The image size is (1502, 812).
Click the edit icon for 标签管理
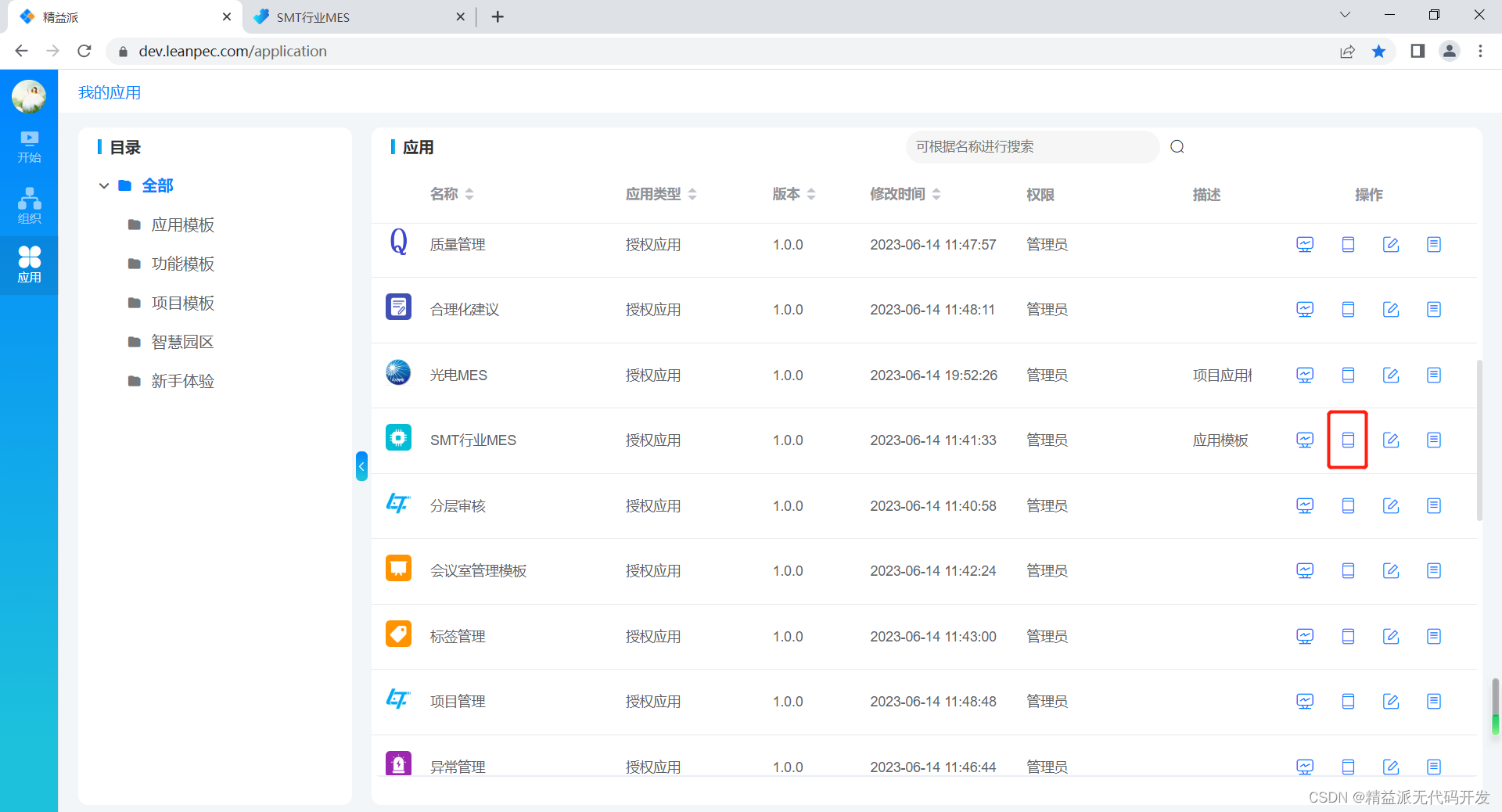tap(1391, 636)
